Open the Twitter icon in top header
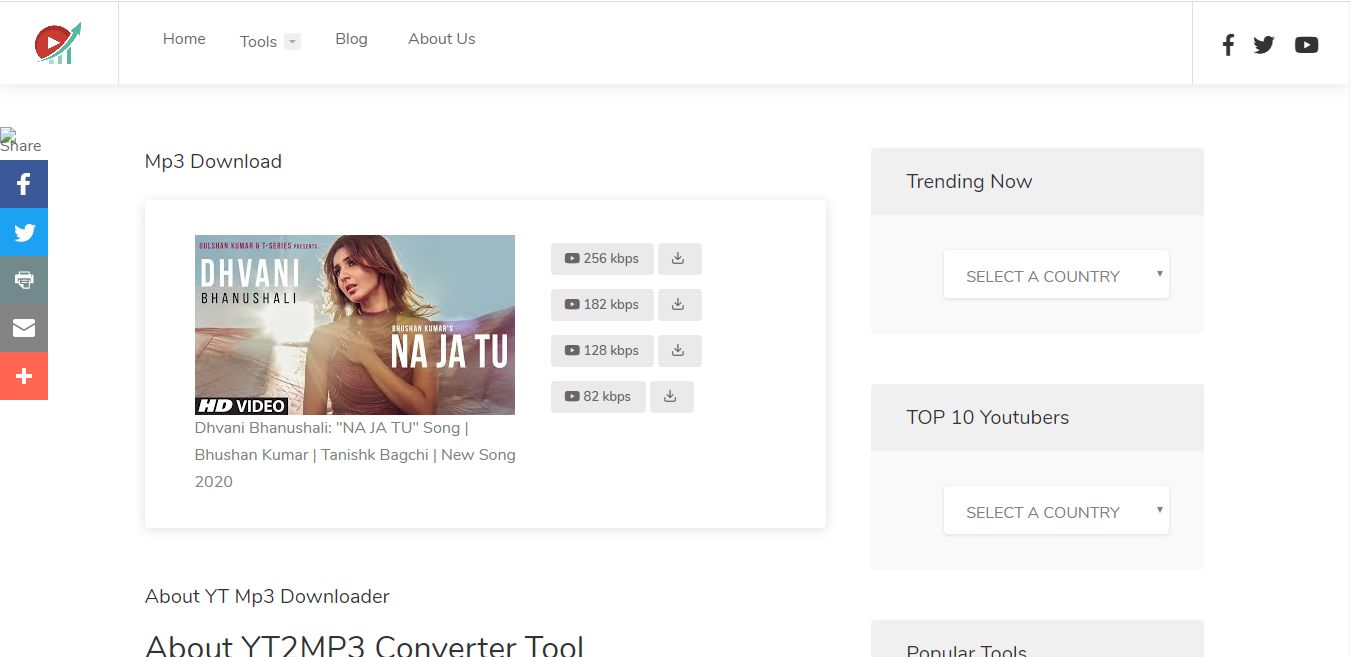Image resolution: width=1350 pixels, height=657 pixels. tap(1264, 45)
